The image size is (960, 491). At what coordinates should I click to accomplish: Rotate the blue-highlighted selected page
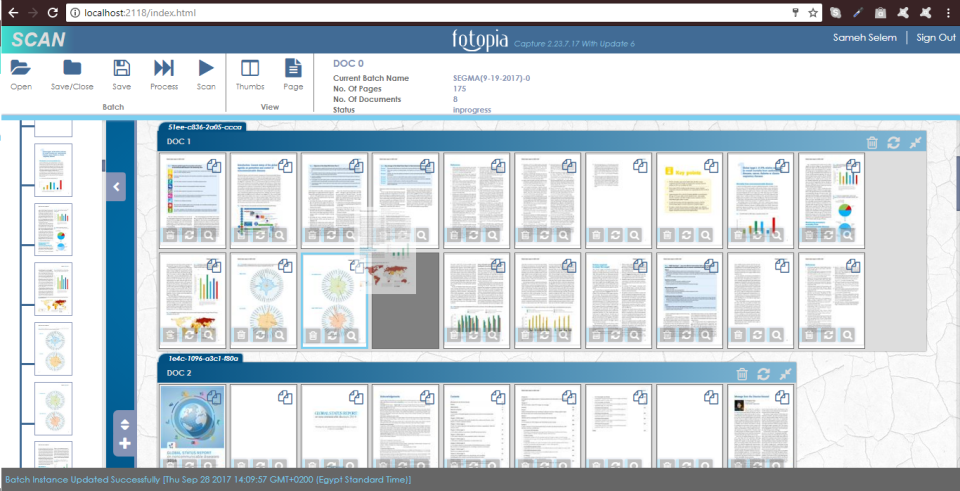332,335
